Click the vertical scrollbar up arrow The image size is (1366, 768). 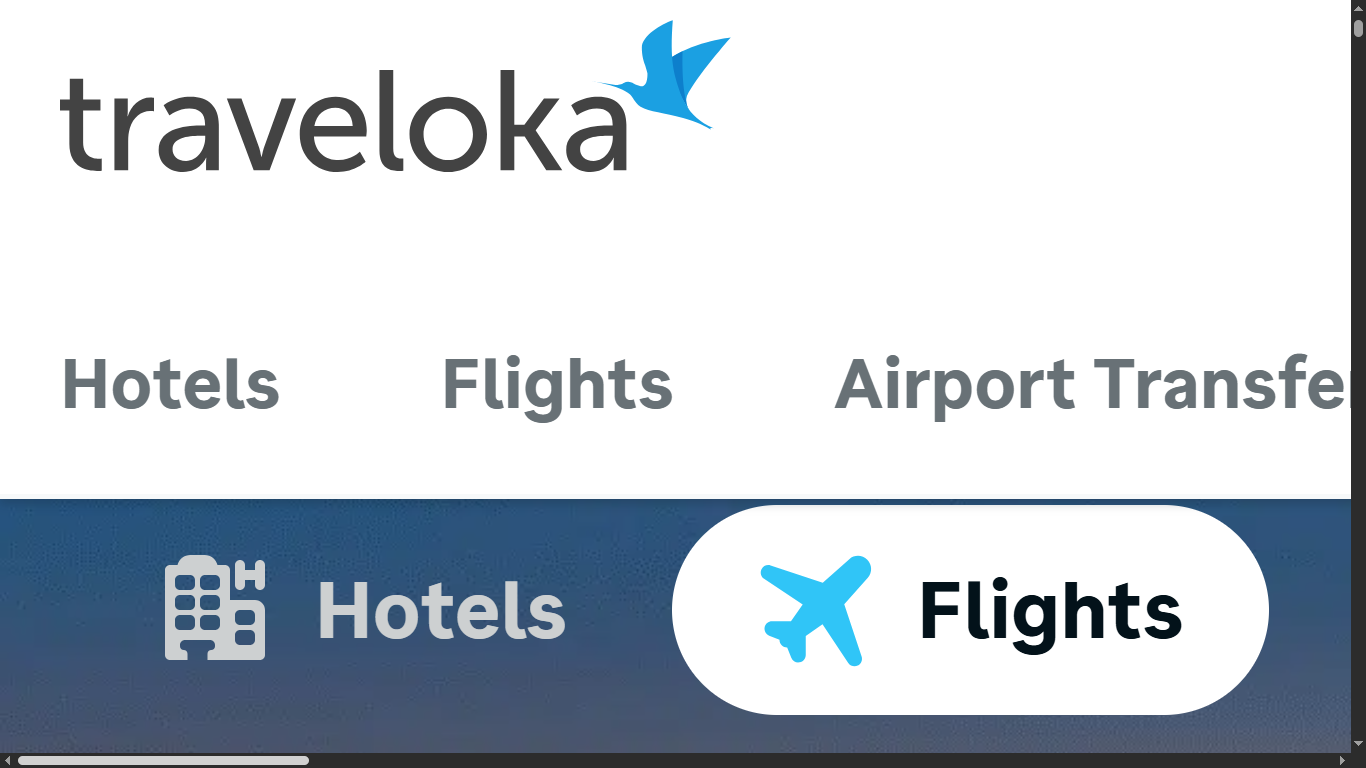pos(1359,7)
